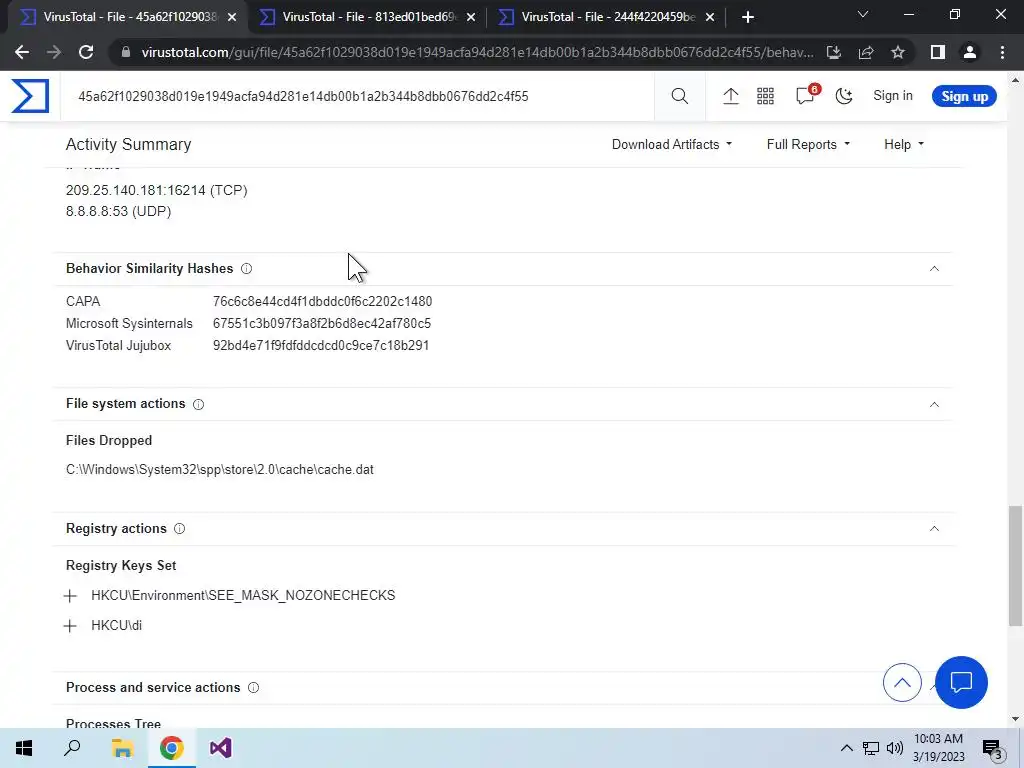
Task: Click the share page icon
Action: click(866, 52)
